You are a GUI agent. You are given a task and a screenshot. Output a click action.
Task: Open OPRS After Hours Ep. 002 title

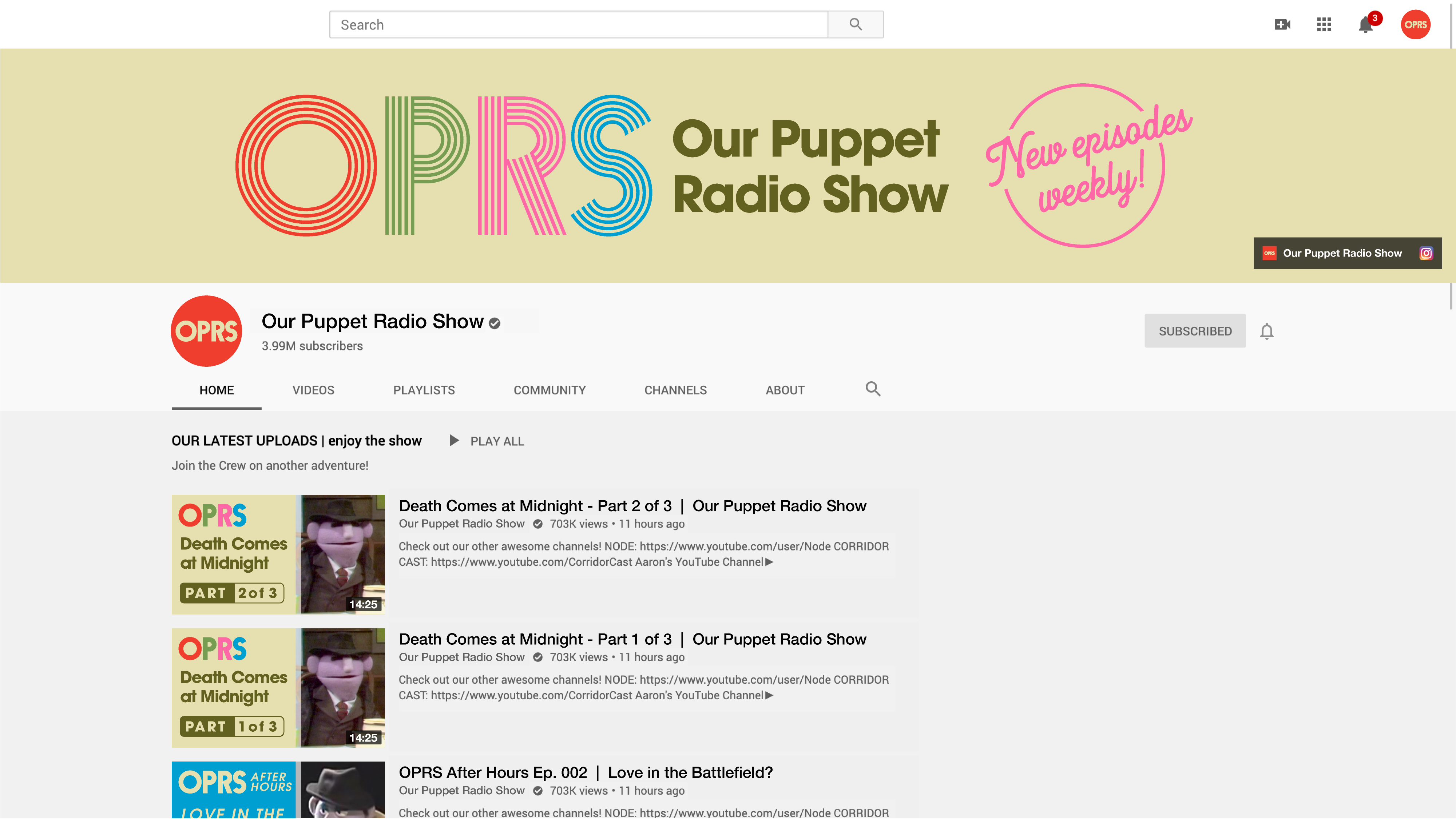pos(586,773)
